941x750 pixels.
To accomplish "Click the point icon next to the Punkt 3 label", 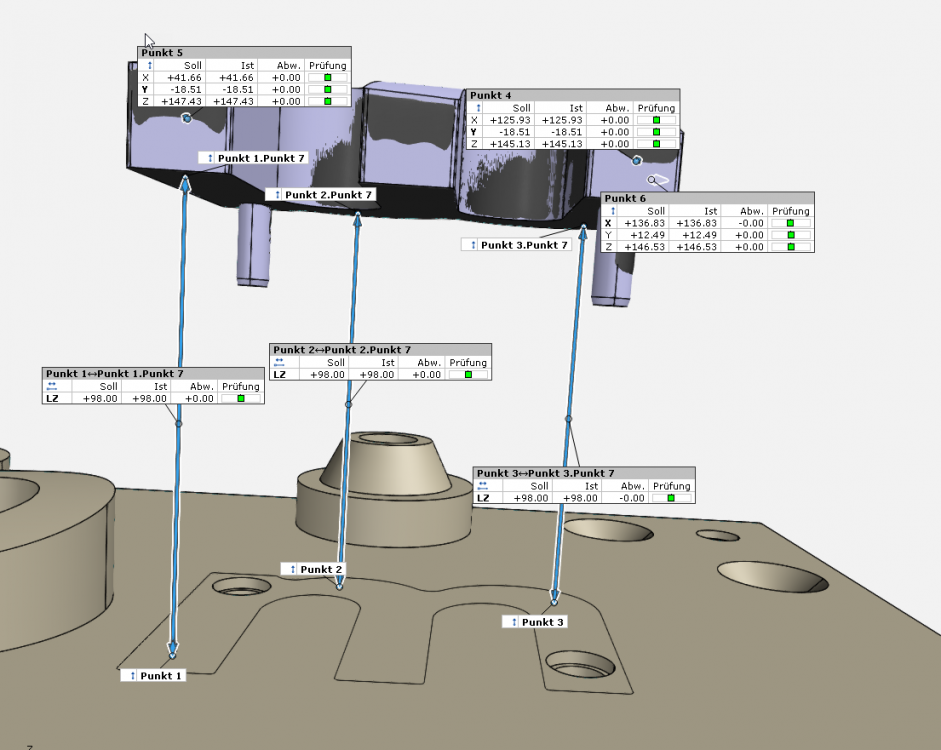I will click(512, 621).
